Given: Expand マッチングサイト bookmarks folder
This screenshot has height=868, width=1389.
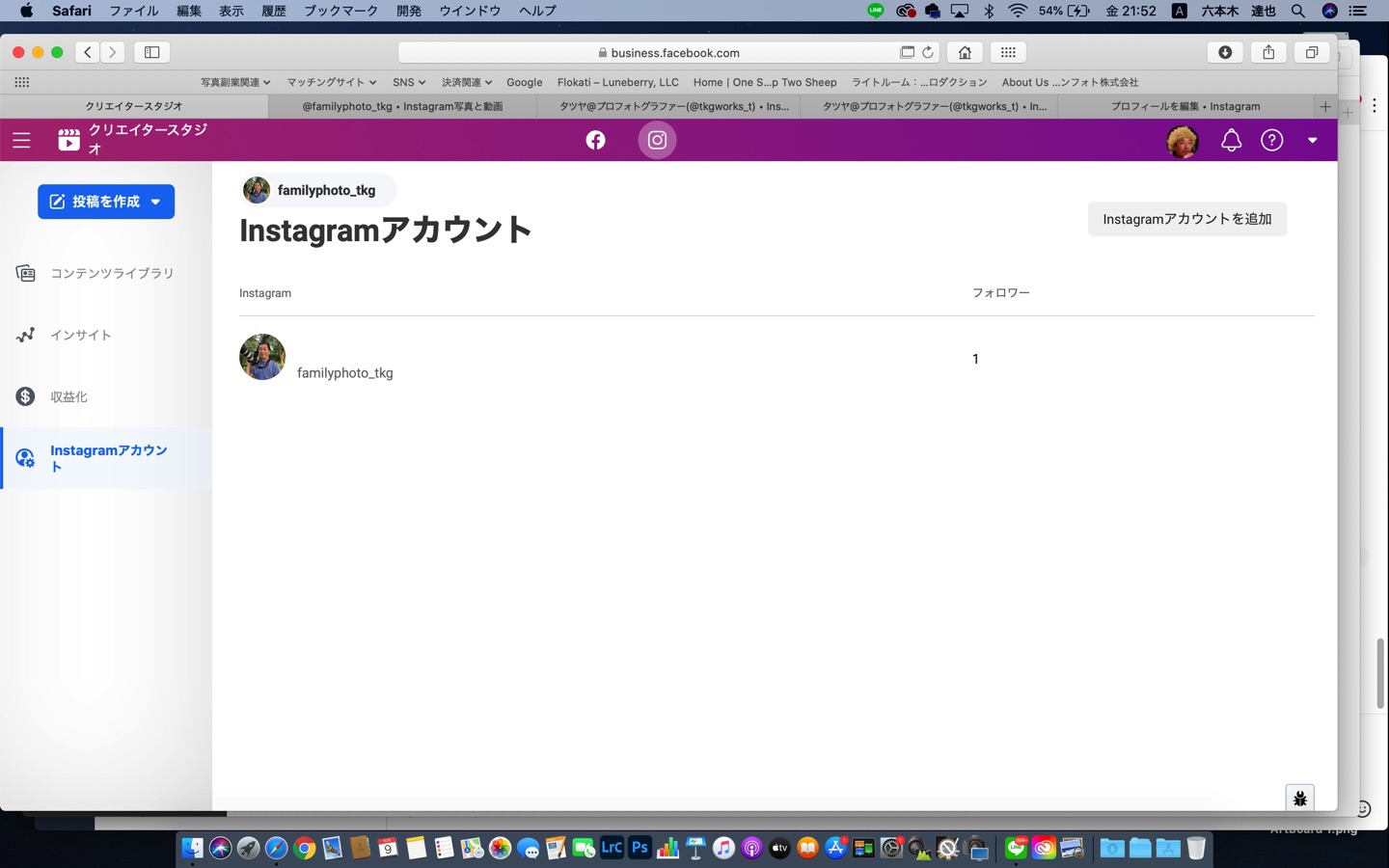Looking at the screenshot, I should coord(332,83).
